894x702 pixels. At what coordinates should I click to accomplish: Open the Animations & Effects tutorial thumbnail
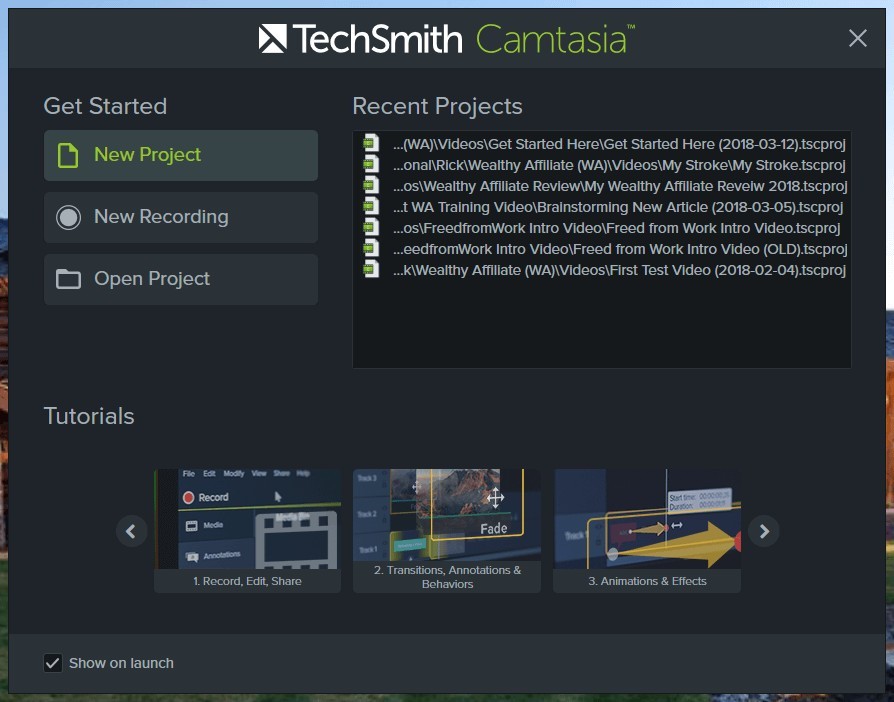(647, 519)
